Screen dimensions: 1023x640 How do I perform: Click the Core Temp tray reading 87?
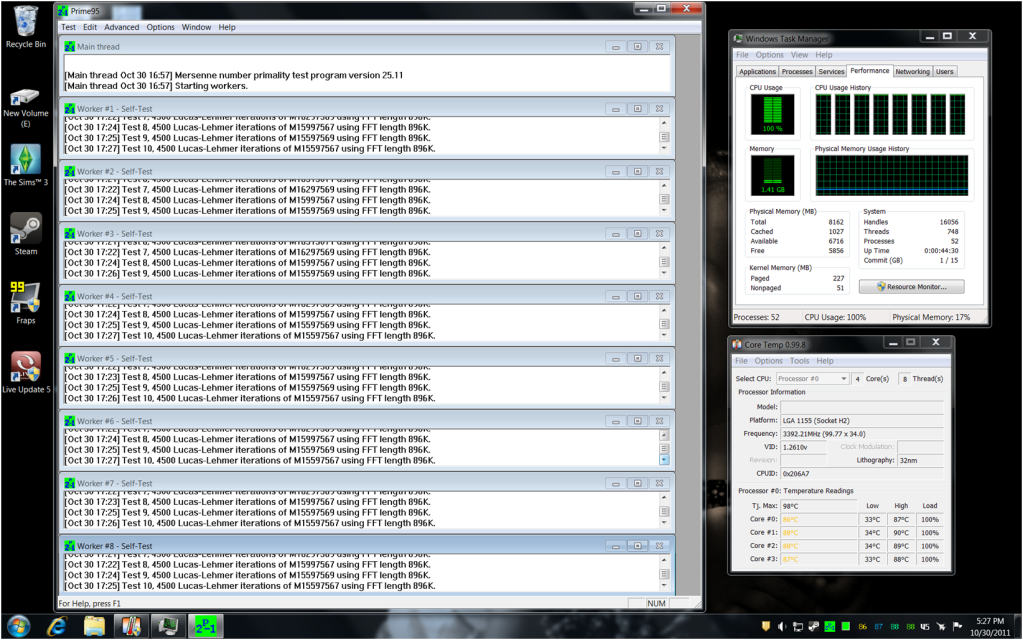(878, 627)
